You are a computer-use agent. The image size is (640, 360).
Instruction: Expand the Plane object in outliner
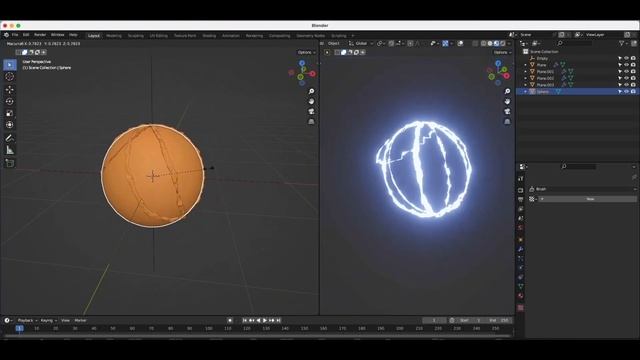[x=526, y=65]
